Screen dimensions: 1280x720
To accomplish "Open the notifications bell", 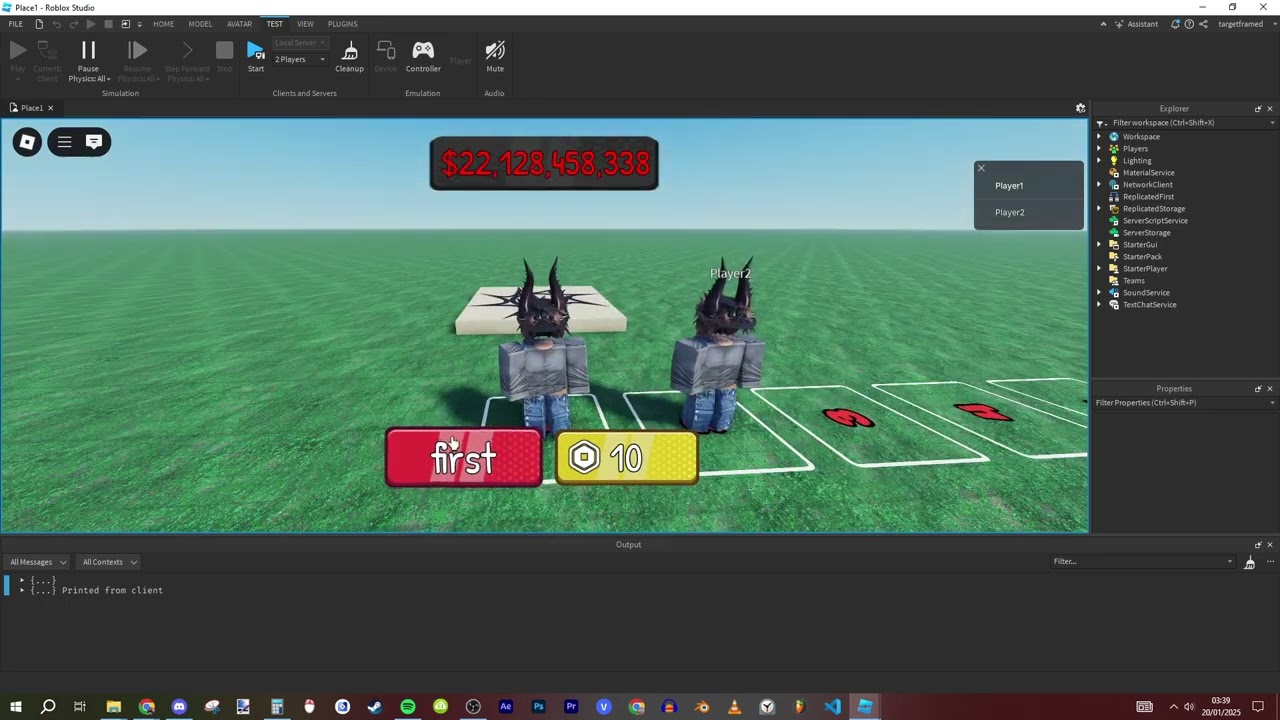I will (1176, 24).
